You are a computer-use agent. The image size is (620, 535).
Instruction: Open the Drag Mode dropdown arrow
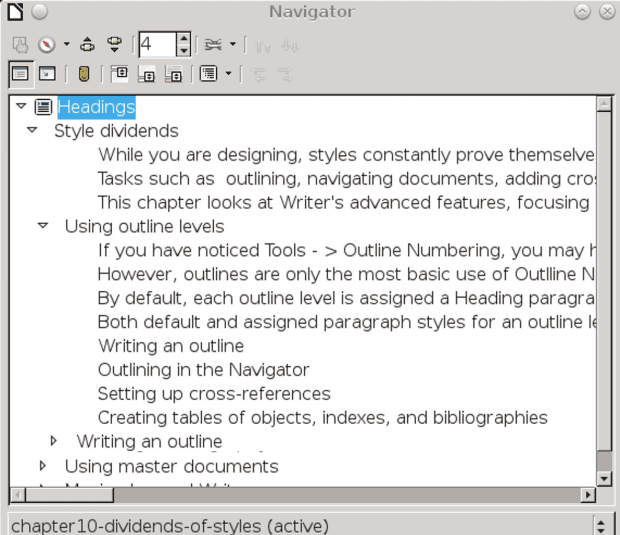[232, 44]
